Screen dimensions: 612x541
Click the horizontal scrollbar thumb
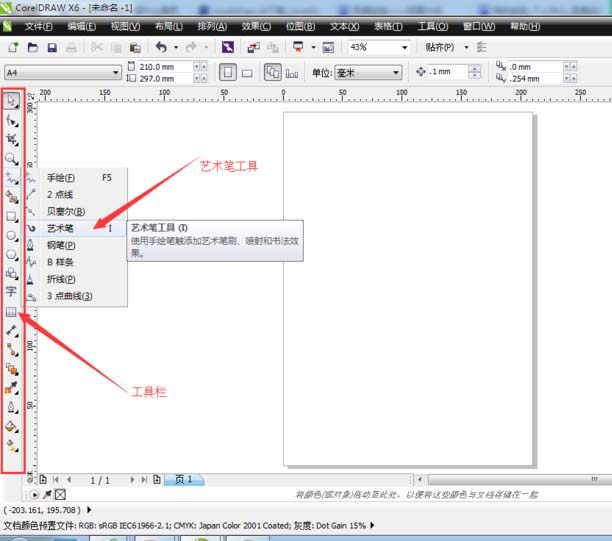coord(520,479)
